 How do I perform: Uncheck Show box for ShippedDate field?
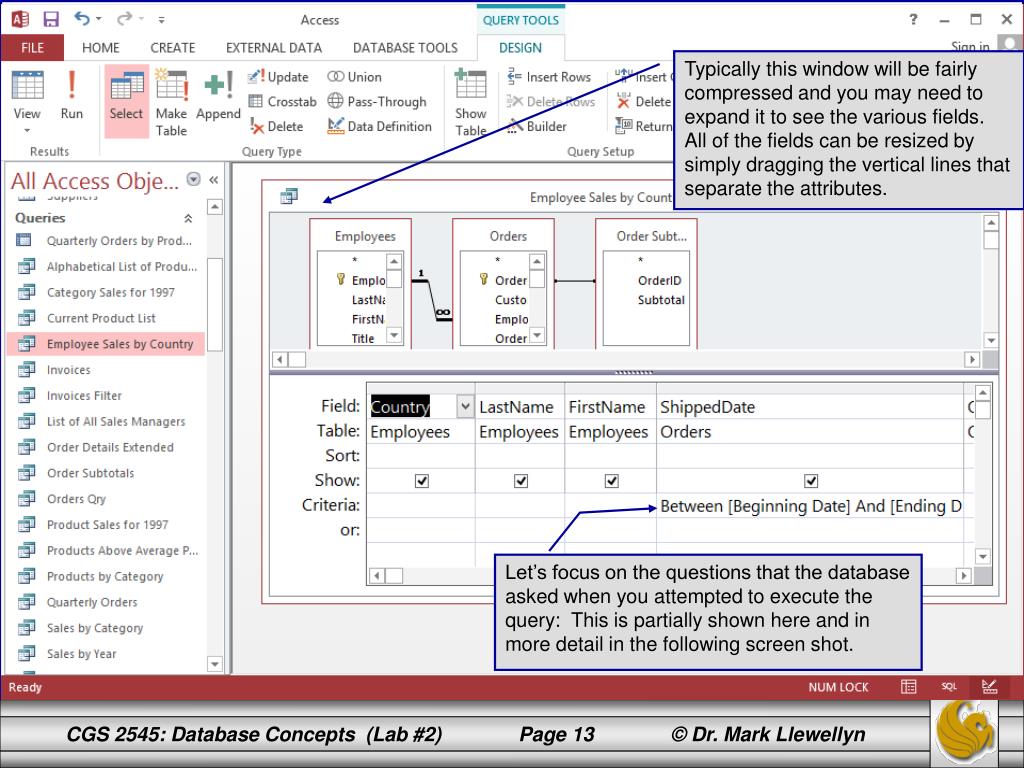(x=811, y=481)
